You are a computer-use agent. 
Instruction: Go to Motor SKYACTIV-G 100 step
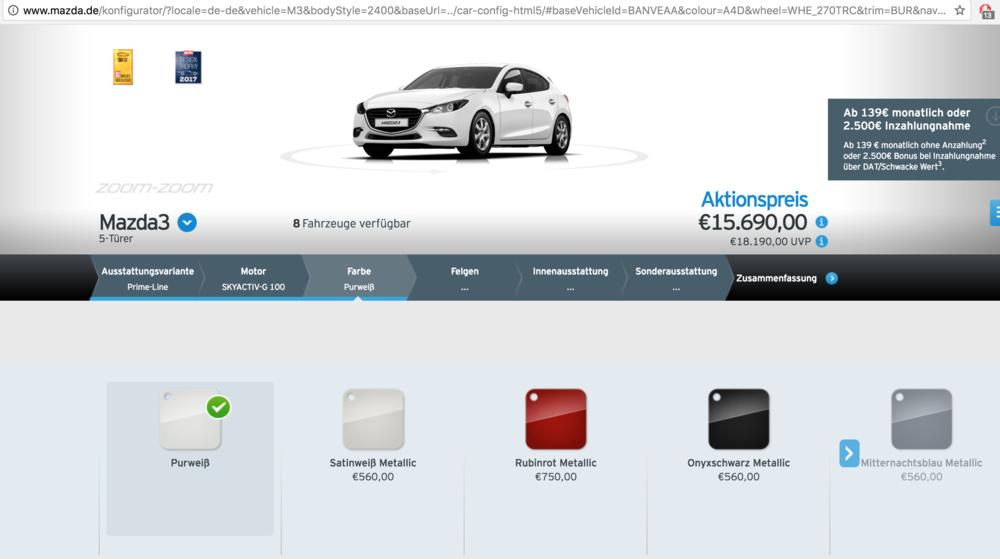pos(253,278)
